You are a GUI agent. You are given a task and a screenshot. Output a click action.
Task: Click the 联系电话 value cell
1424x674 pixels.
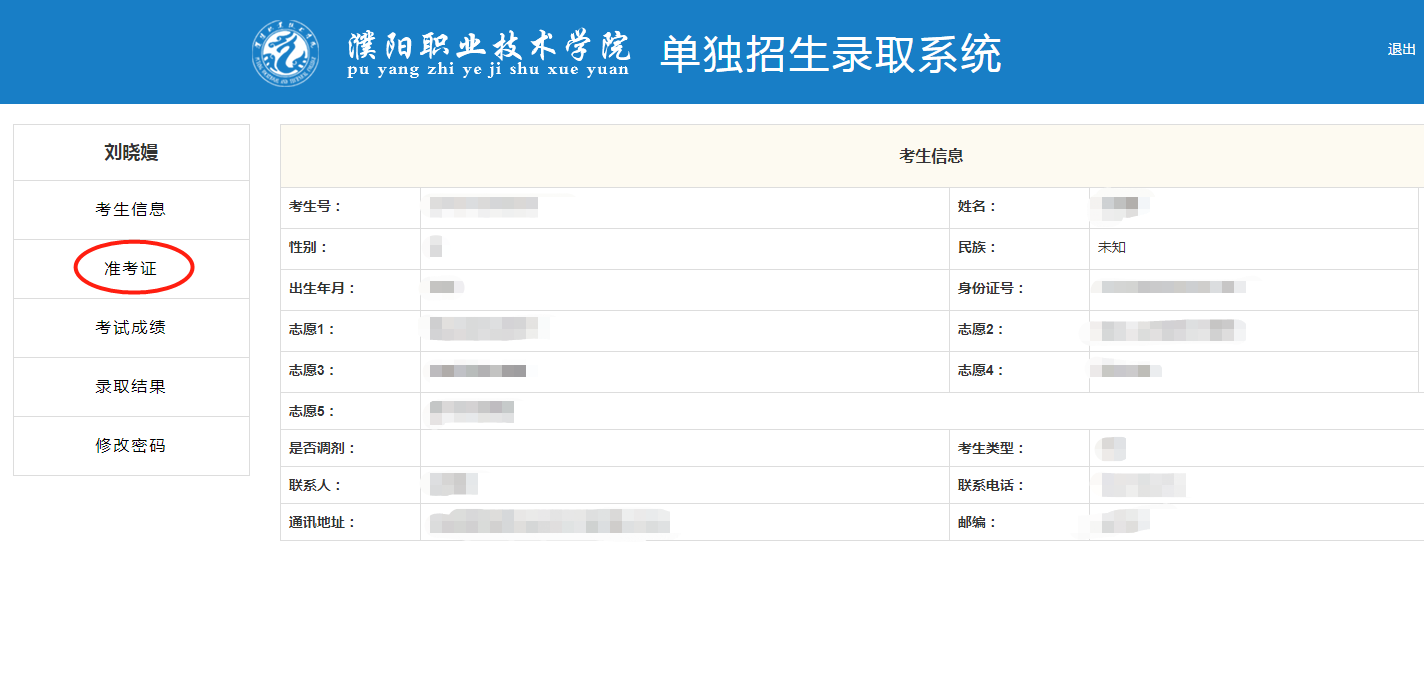(x=1257, y=486)
